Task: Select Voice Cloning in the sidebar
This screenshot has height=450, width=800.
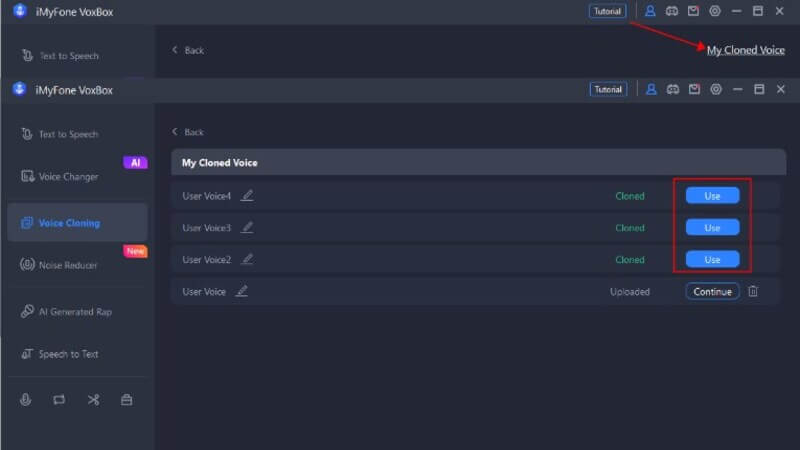Action: click(78, 223)
